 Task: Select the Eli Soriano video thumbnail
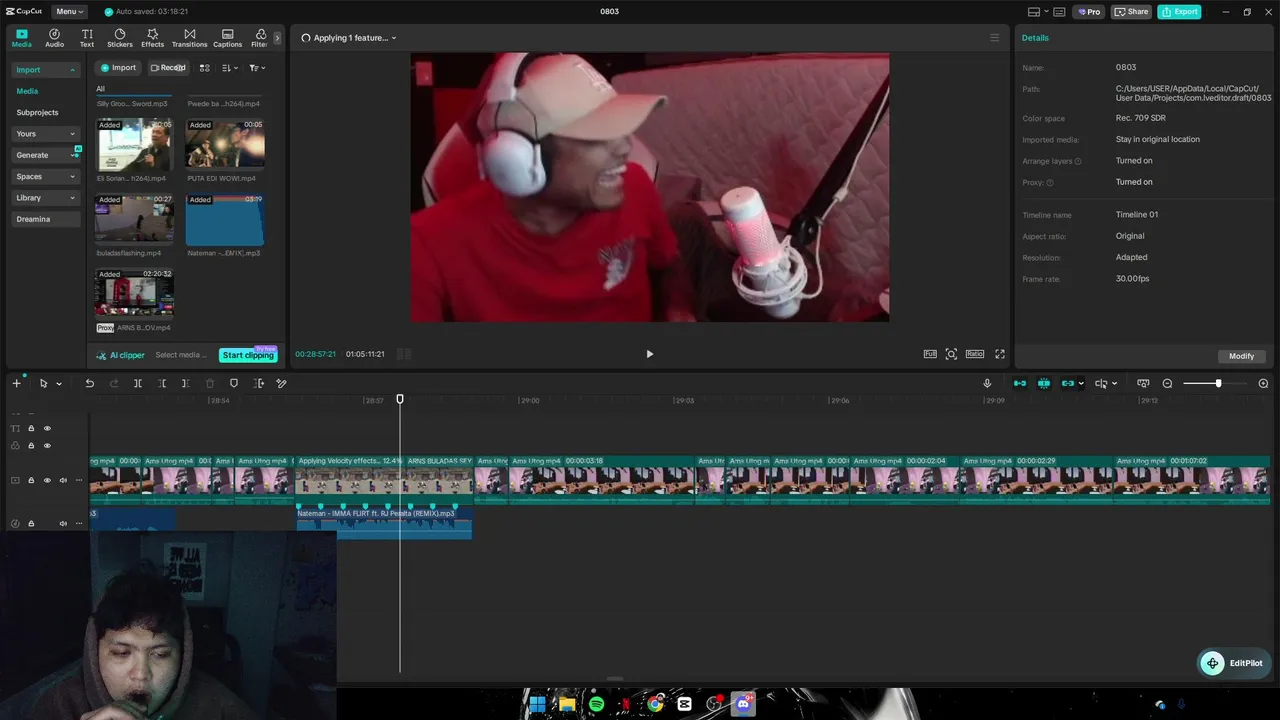134,144
